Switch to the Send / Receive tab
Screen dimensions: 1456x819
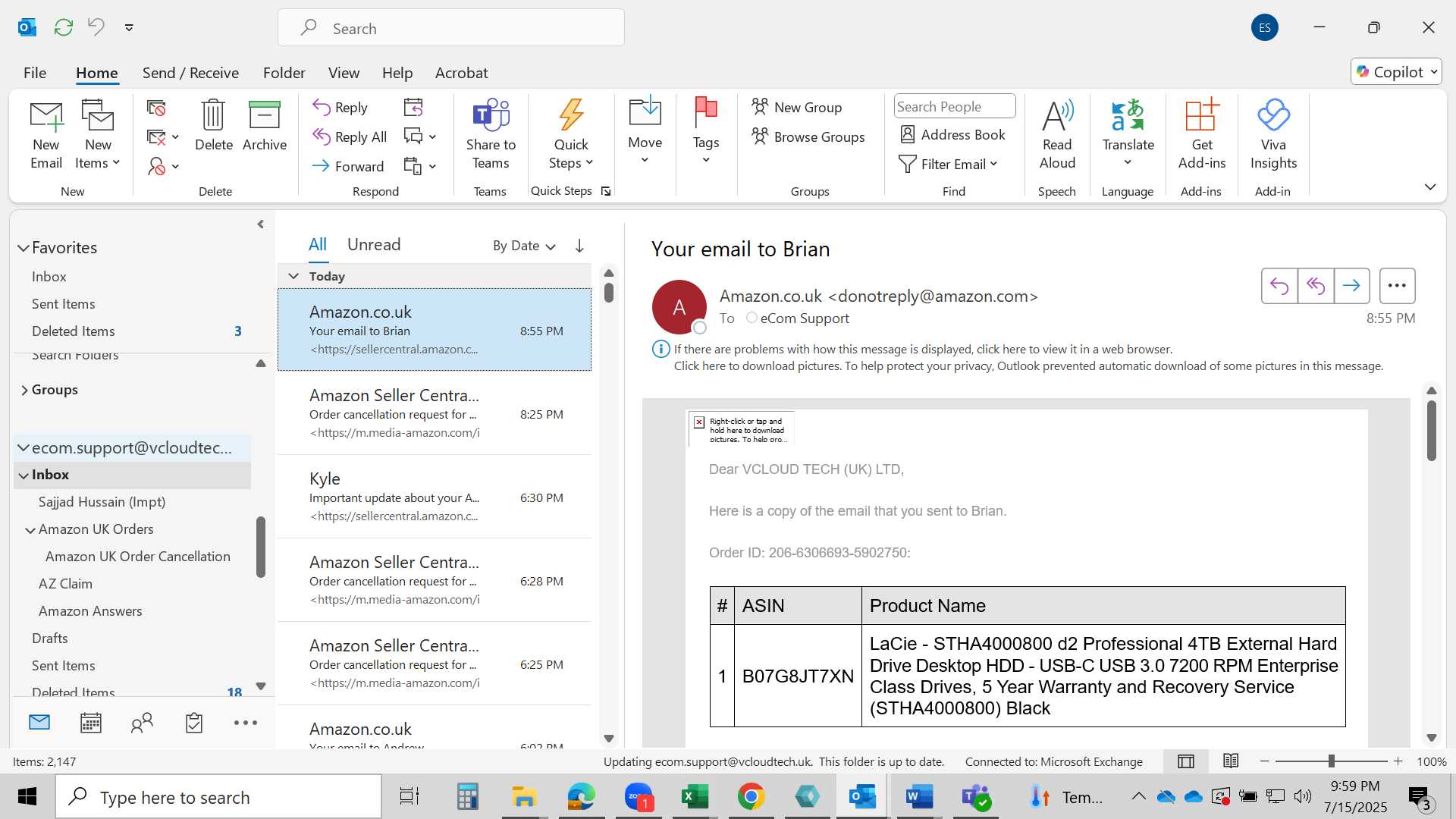point(190,73)
